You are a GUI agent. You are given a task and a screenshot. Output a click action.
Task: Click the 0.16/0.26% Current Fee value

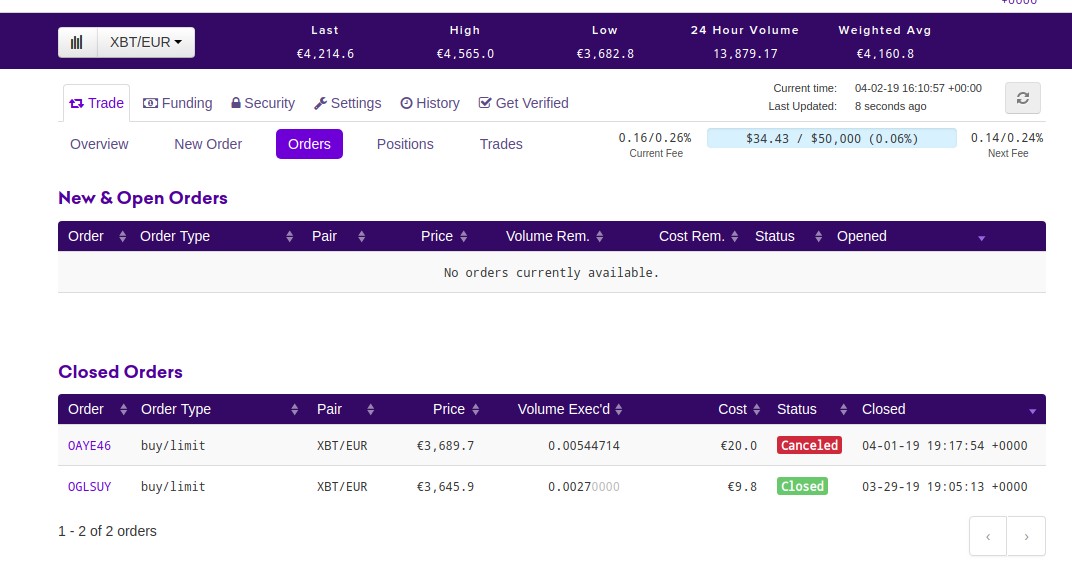coord(655,138)
